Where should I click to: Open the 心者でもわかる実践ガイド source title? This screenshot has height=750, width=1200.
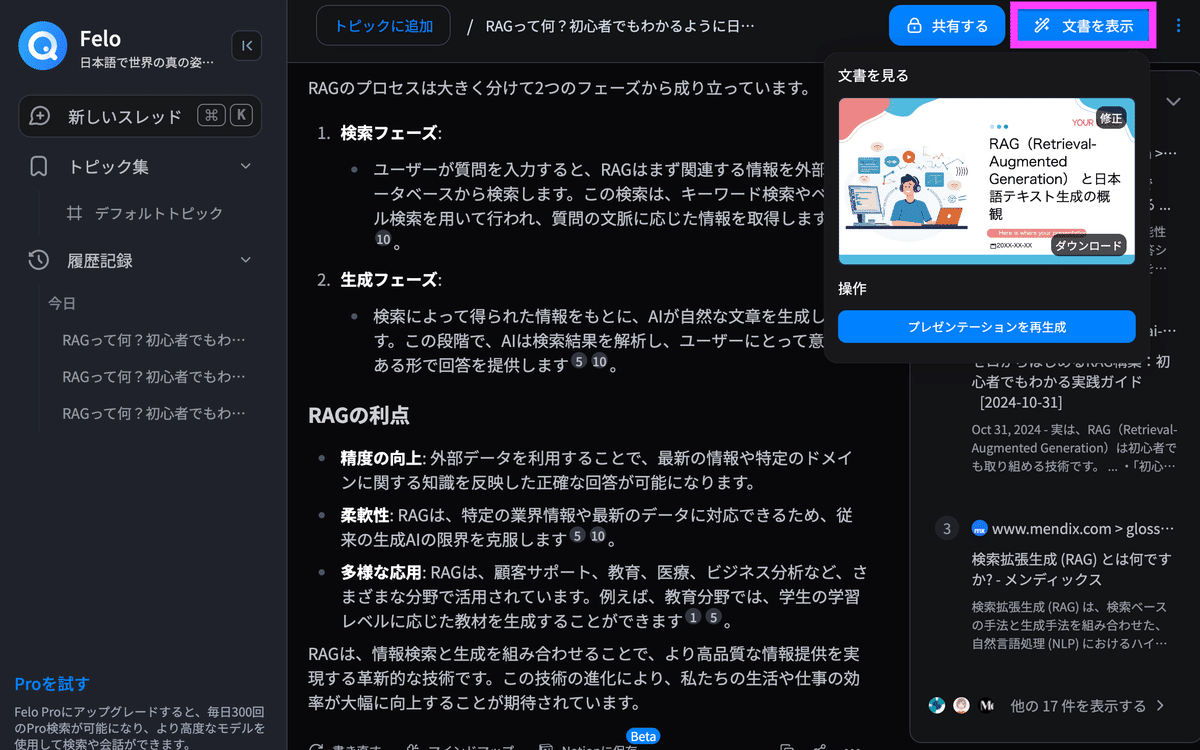tap(1070, 381)
